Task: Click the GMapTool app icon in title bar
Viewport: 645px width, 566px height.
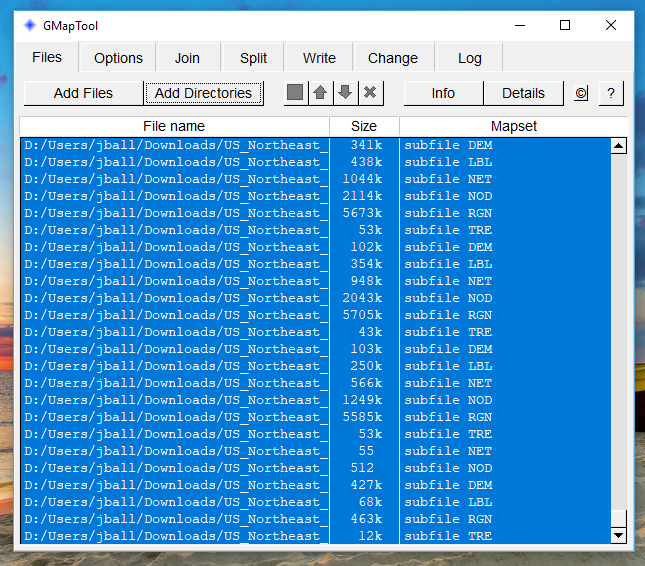Action: [x=30, y=26]
